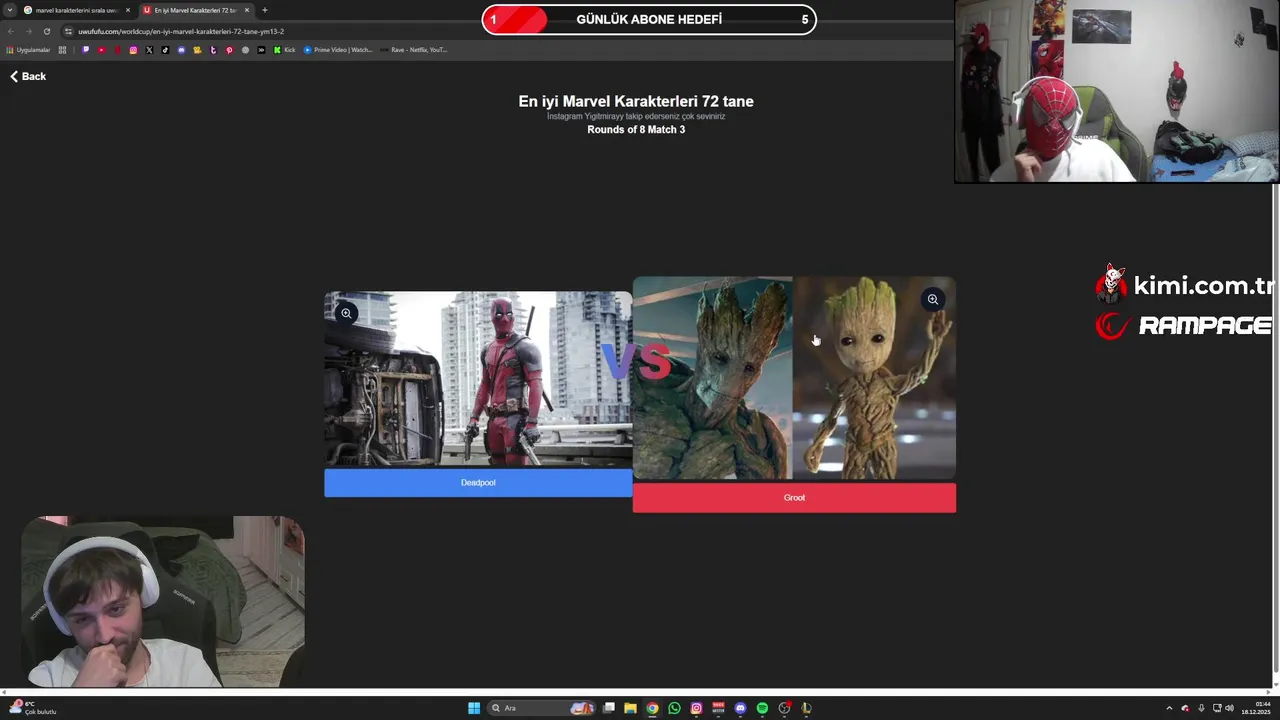Viewport: 1280px width, 720px height.
Task: Open a new browser tab
Action: click(265, 10)
